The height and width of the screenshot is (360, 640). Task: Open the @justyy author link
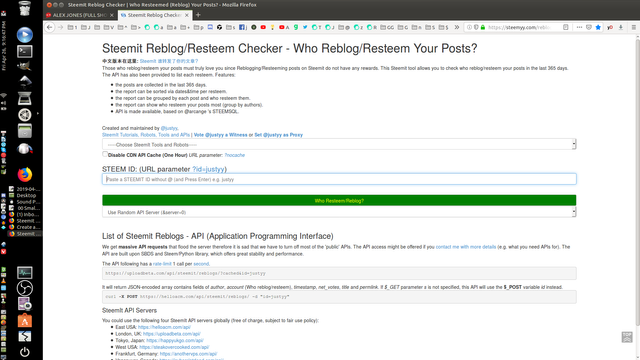click(169, 128)
